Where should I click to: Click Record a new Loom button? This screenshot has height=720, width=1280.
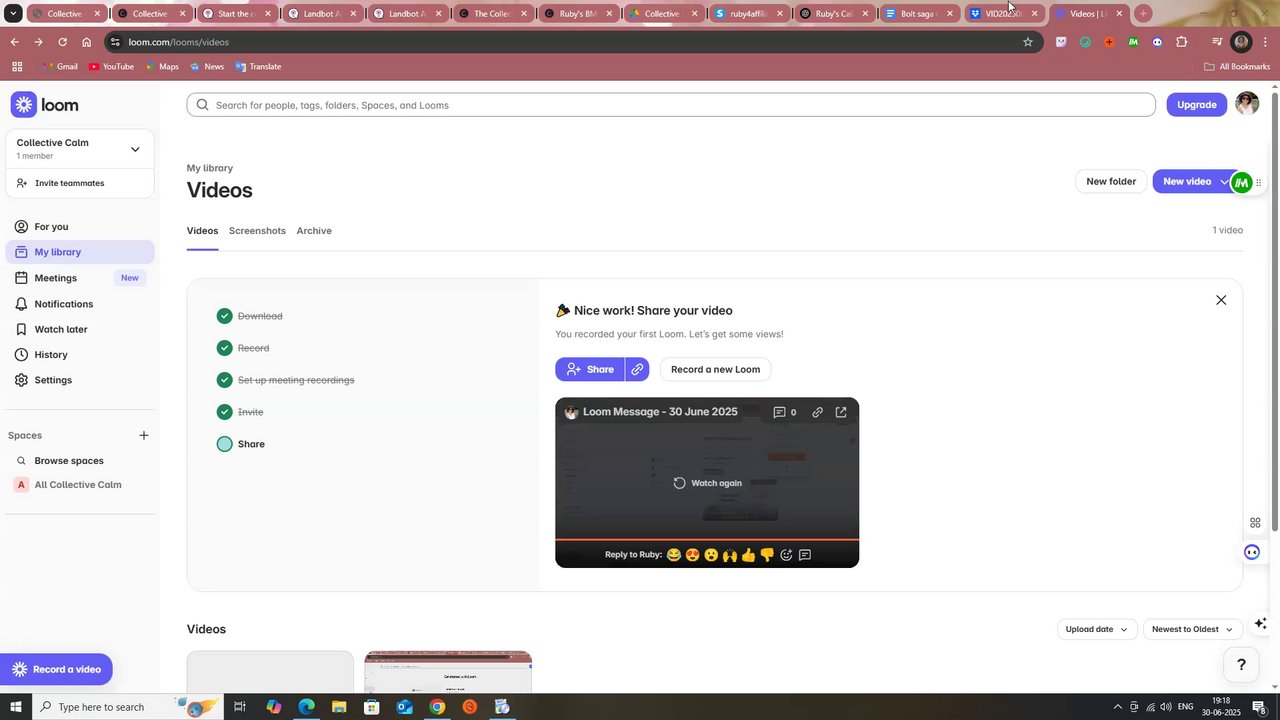715,369
